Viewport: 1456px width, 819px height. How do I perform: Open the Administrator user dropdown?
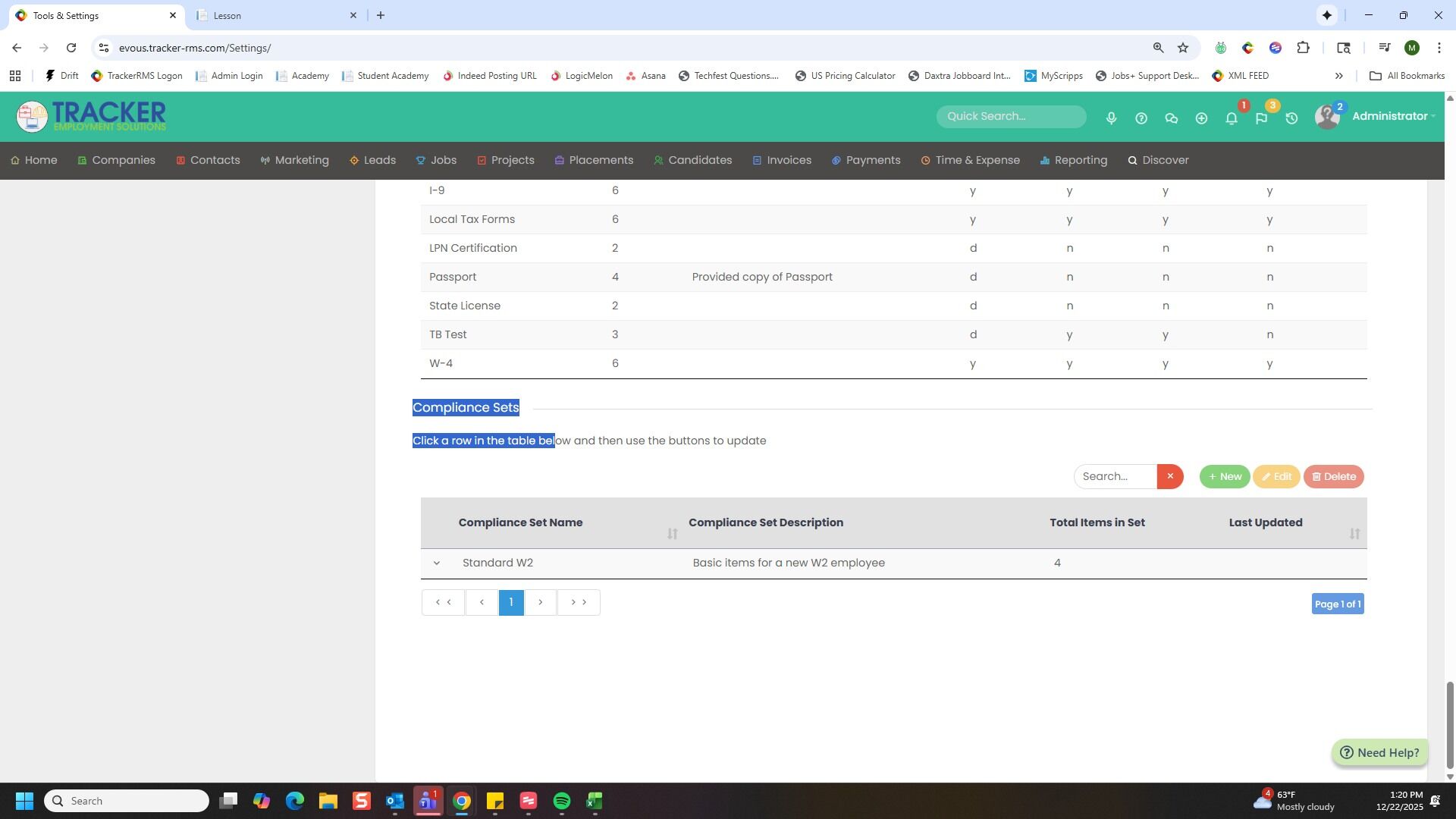(x=1392, y=116)
